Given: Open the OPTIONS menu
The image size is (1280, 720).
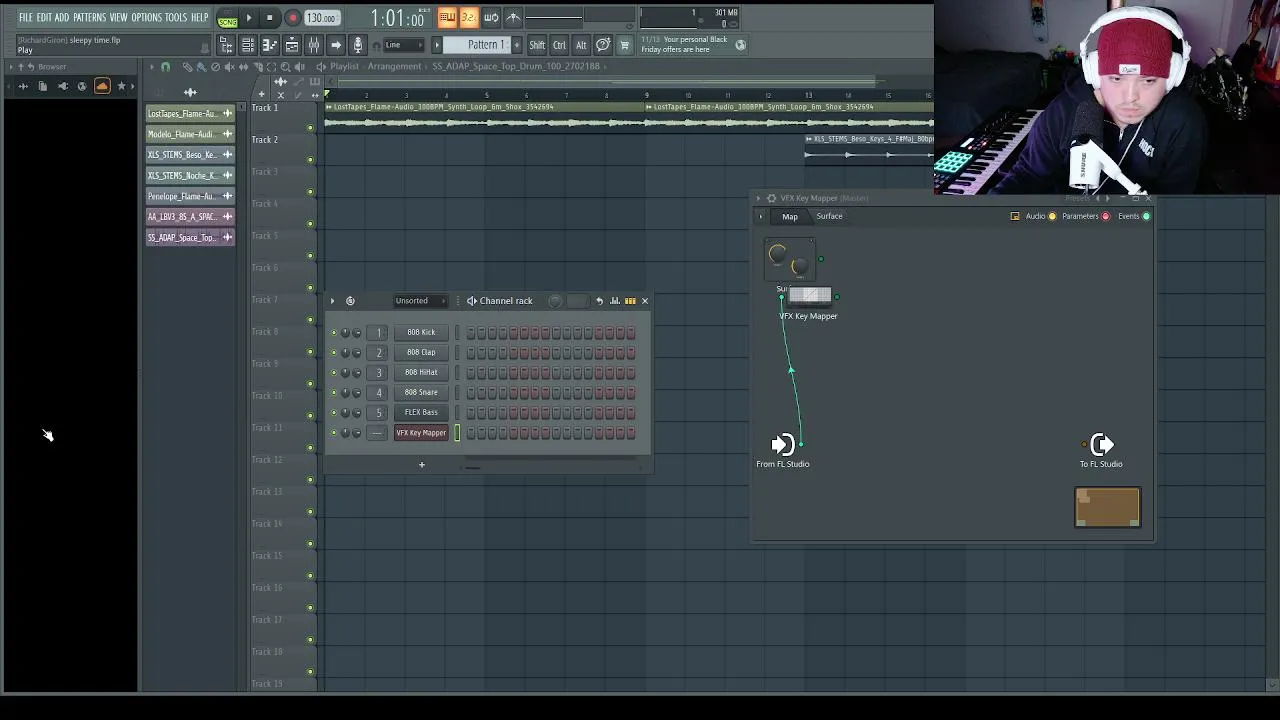Looking at the screenshot, I should 146,18.
